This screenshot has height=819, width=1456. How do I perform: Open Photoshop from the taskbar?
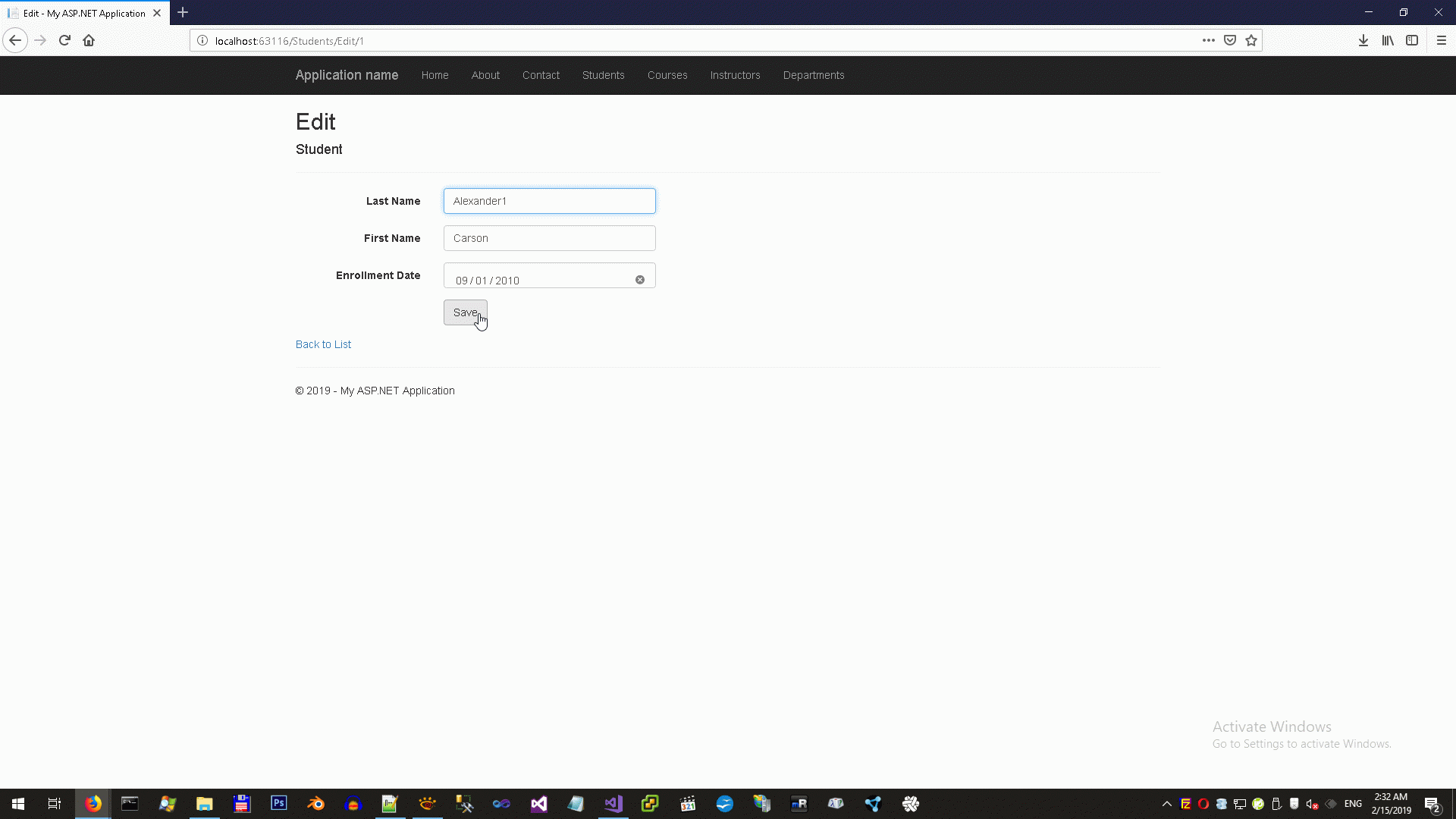click(x=279, y=803)
